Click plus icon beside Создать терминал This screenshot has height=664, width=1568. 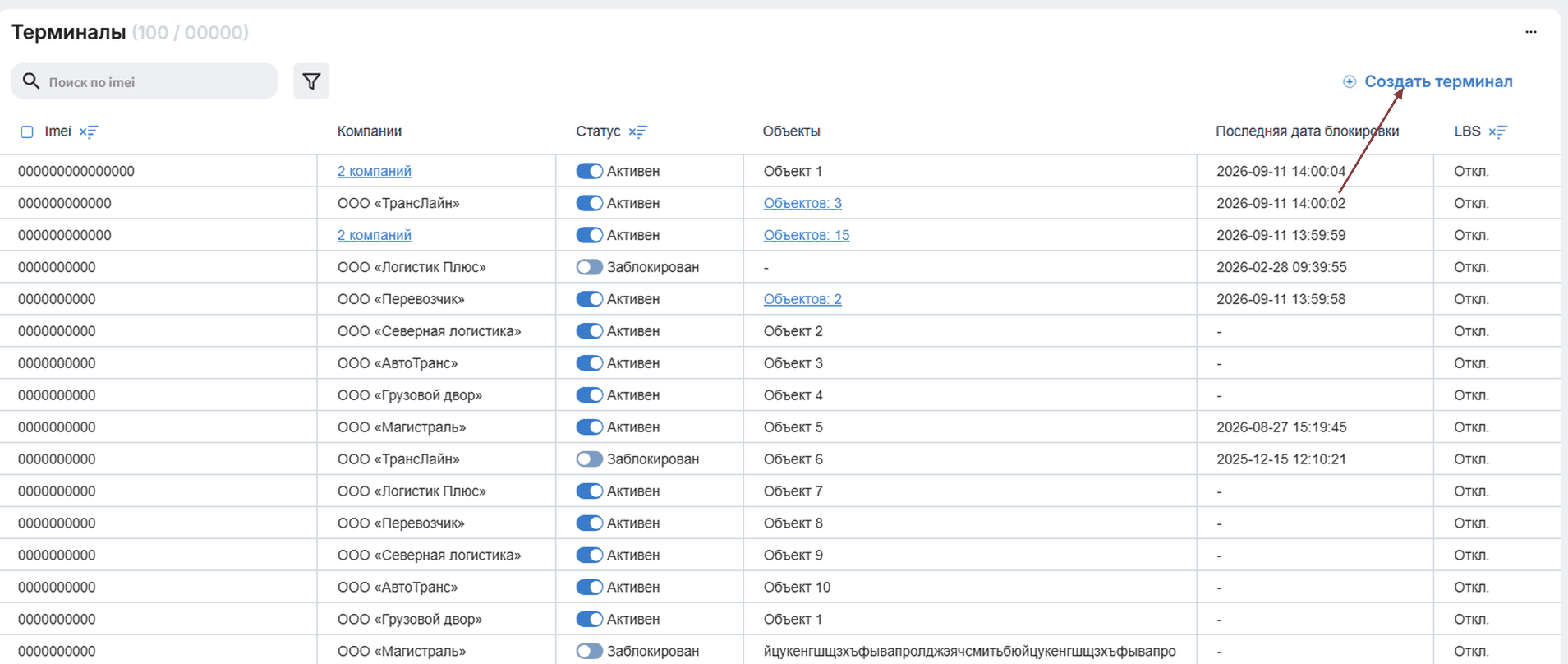[x=1350, y=81]
